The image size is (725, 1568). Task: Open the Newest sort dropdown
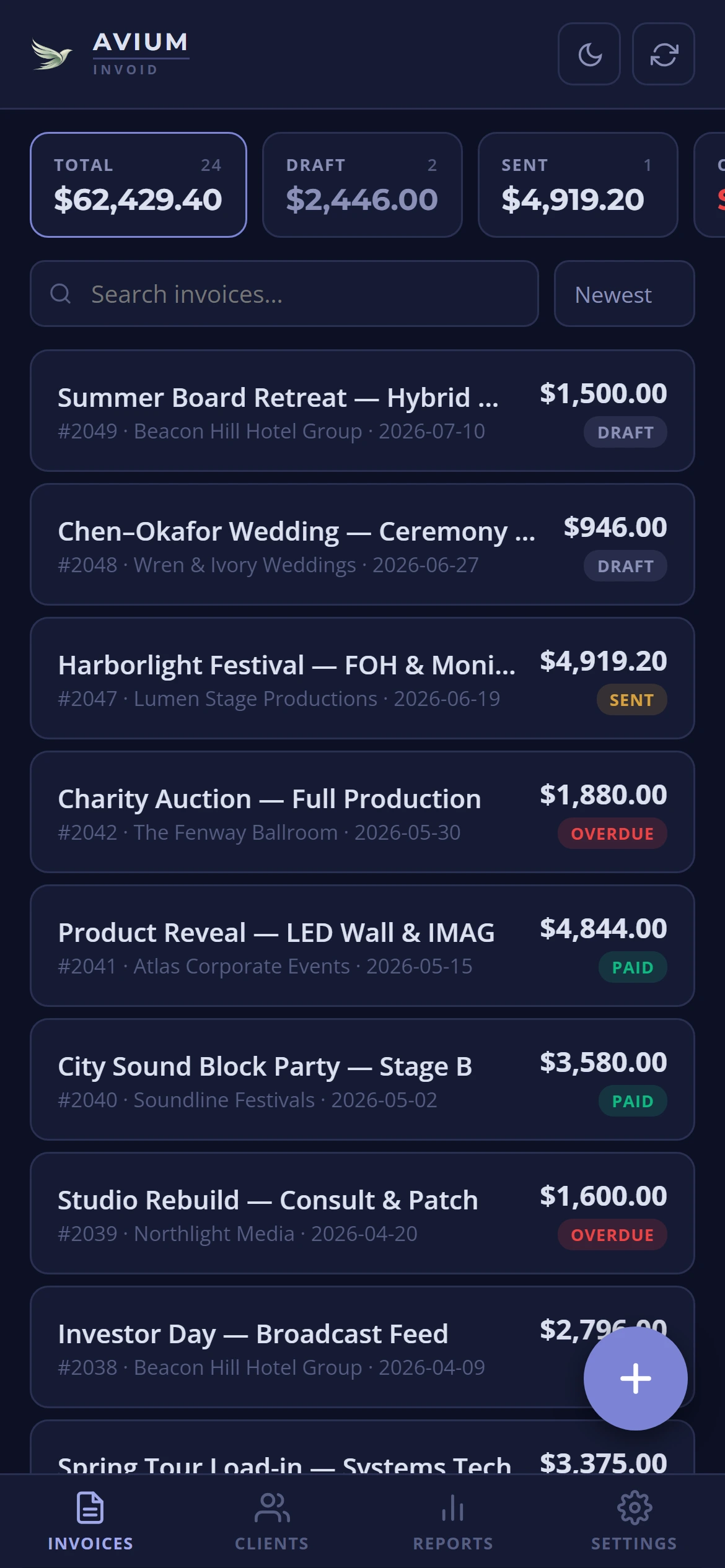click(625, 294)
